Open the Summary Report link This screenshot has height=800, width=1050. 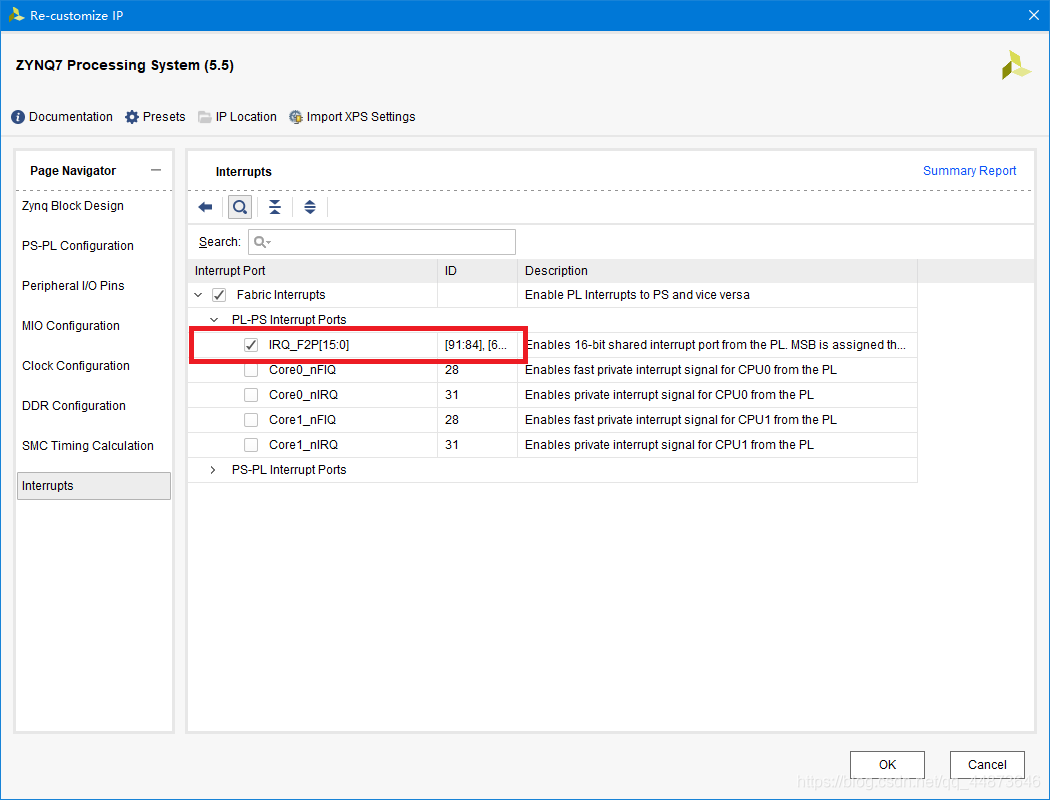click(969, 171)
